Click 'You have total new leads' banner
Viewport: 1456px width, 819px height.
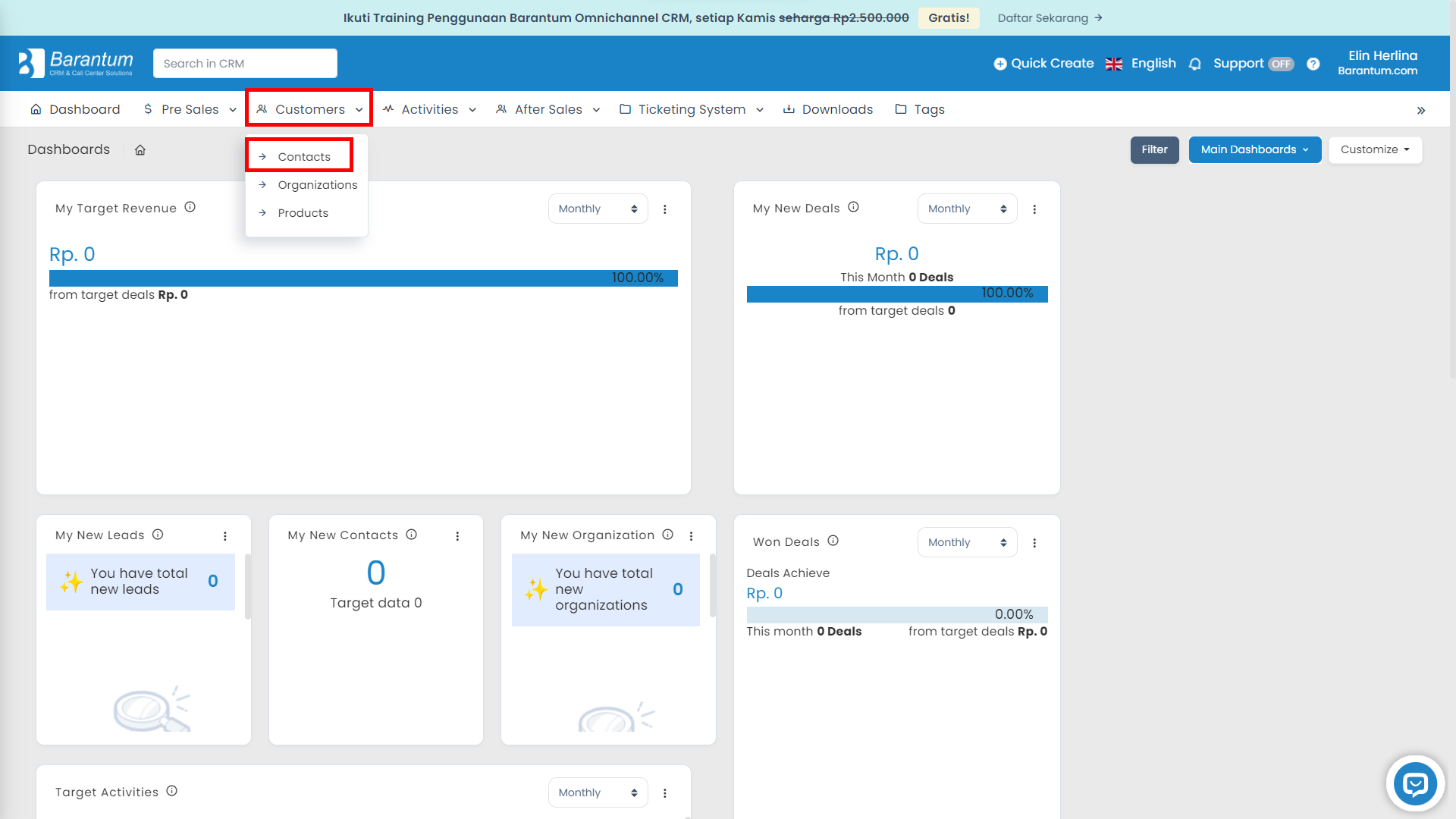click(x=140, y=582)
